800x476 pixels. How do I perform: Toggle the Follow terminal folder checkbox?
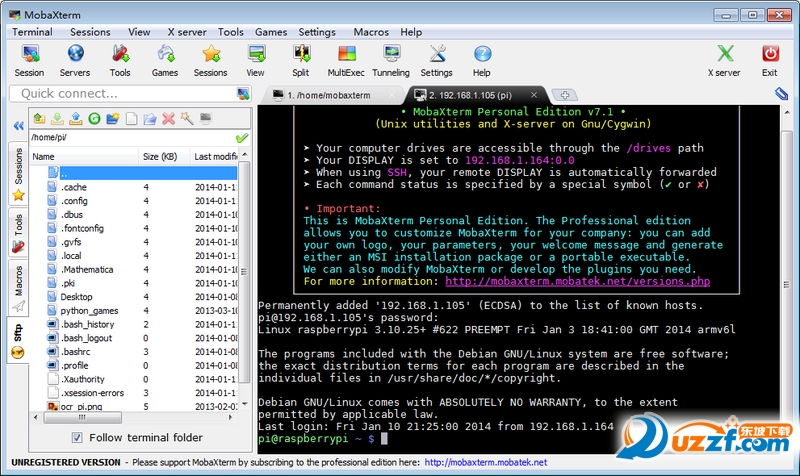tap(78, 438)
